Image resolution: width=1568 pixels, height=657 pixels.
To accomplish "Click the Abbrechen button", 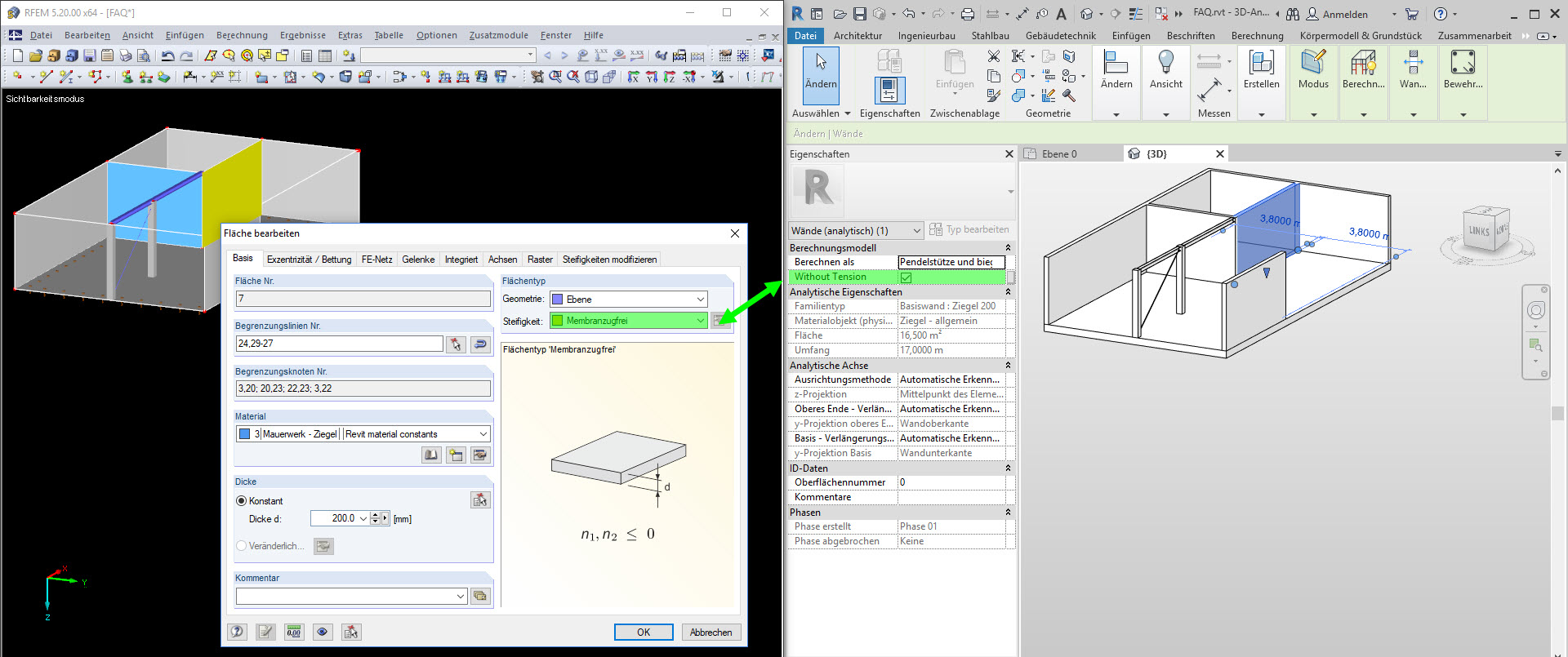I will click(x=710, y=633).
